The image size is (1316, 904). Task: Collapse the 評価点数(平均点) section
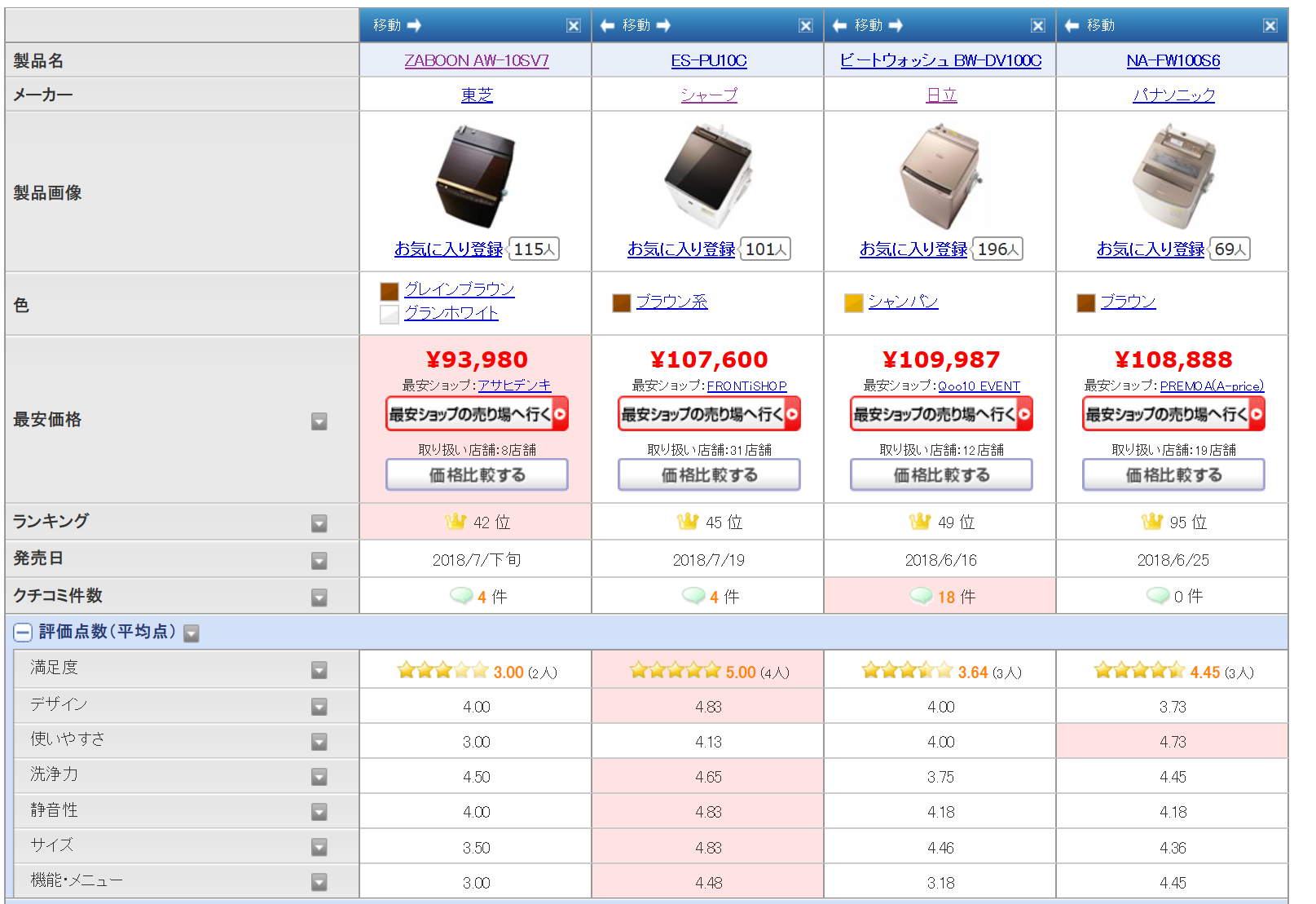coord(23,633)
